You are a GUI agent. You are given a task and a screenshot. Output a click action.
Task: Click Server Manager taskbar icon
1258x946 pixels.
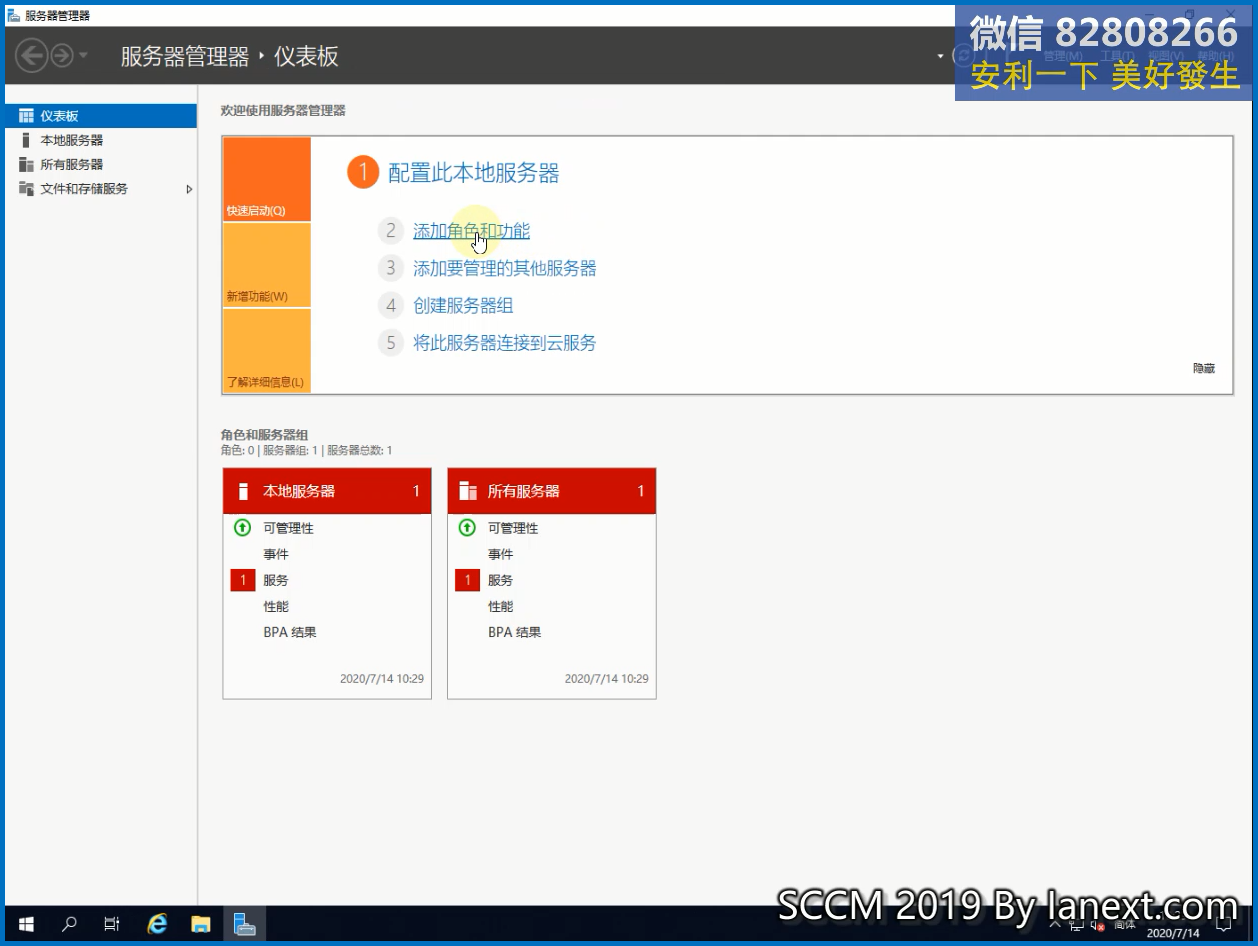click(x=245, y=924)
